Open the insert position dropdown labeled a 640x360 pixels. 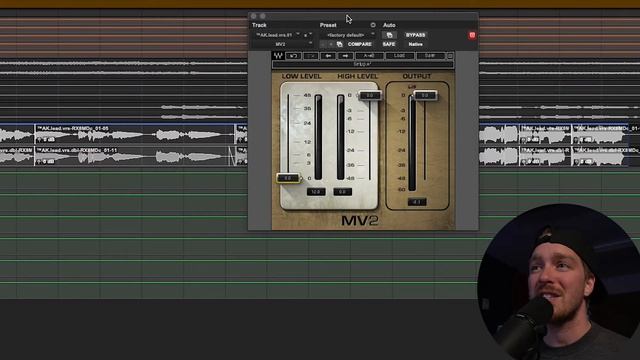coord(307,35)
